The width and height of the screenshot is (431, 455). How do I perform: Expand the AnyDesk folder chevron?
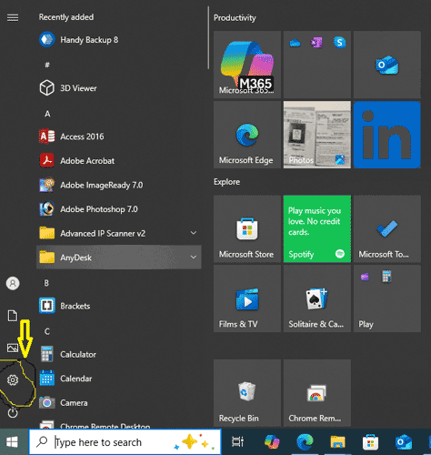coord(193,257)
